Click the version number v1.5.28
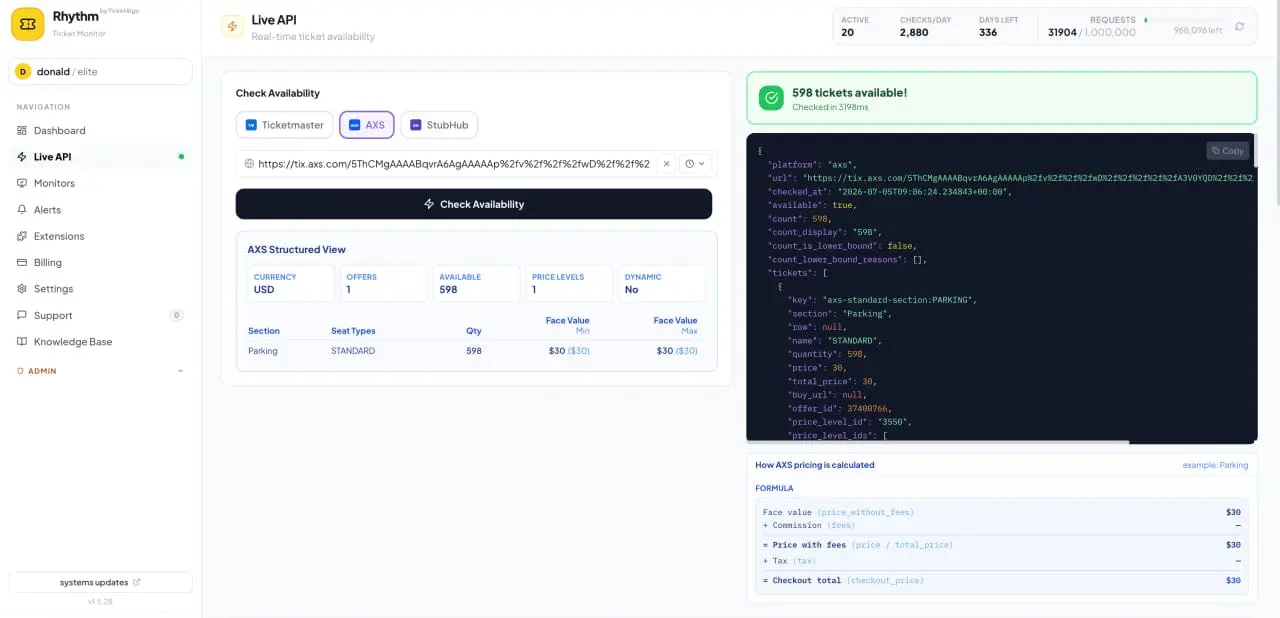This screenshot has width=1280, height=618. click(100, 602)
